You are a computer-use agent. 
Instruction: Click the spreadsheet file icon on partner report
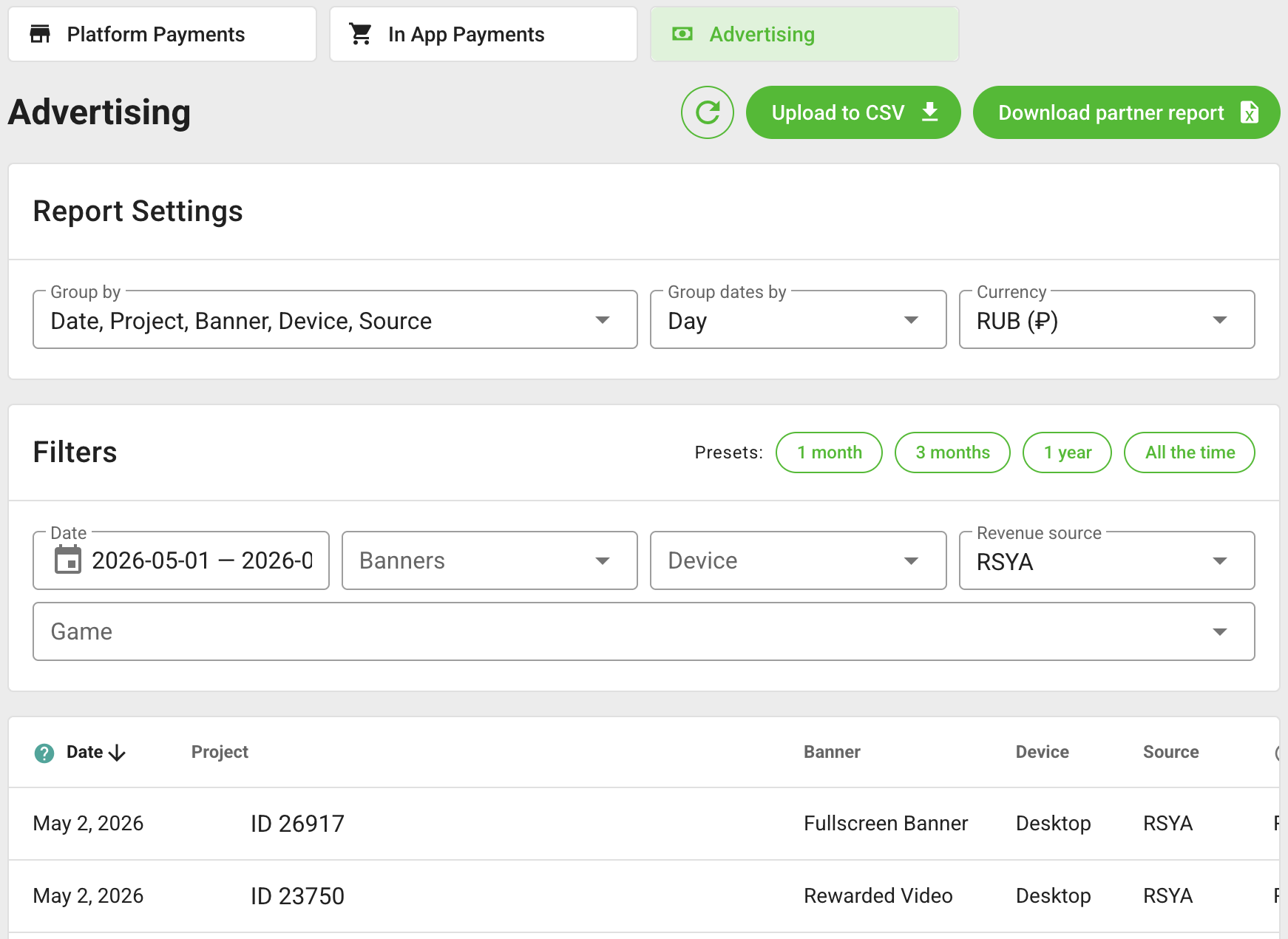pos(1250,112)
